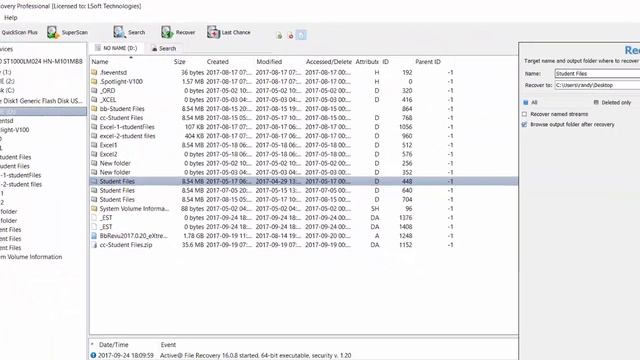Switch to the Search tab
The width and height of the screenshot is (640, 360).
pos(164,48)
